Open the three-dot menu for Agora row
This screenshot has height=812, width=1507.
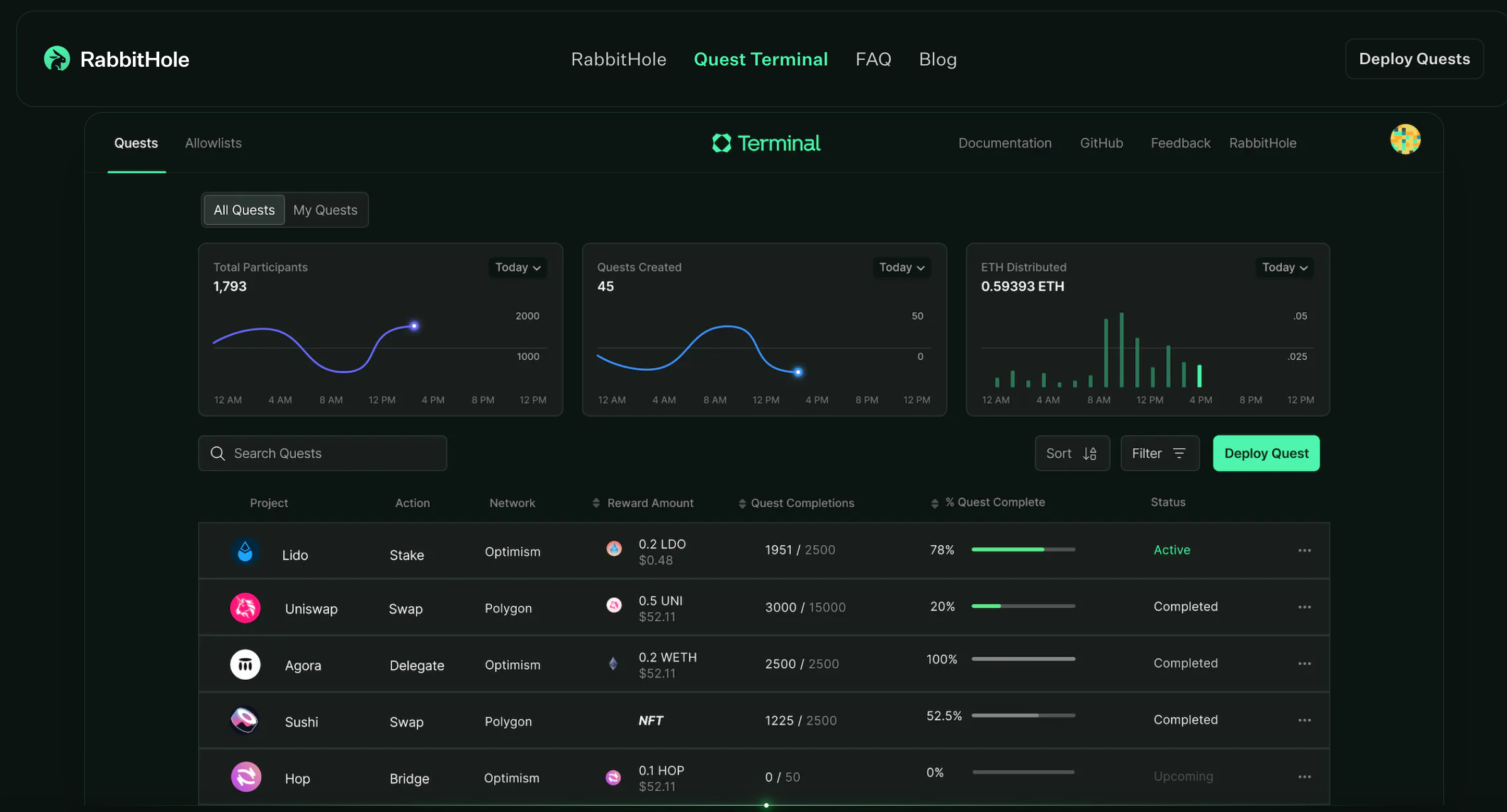pos(1304,664)
